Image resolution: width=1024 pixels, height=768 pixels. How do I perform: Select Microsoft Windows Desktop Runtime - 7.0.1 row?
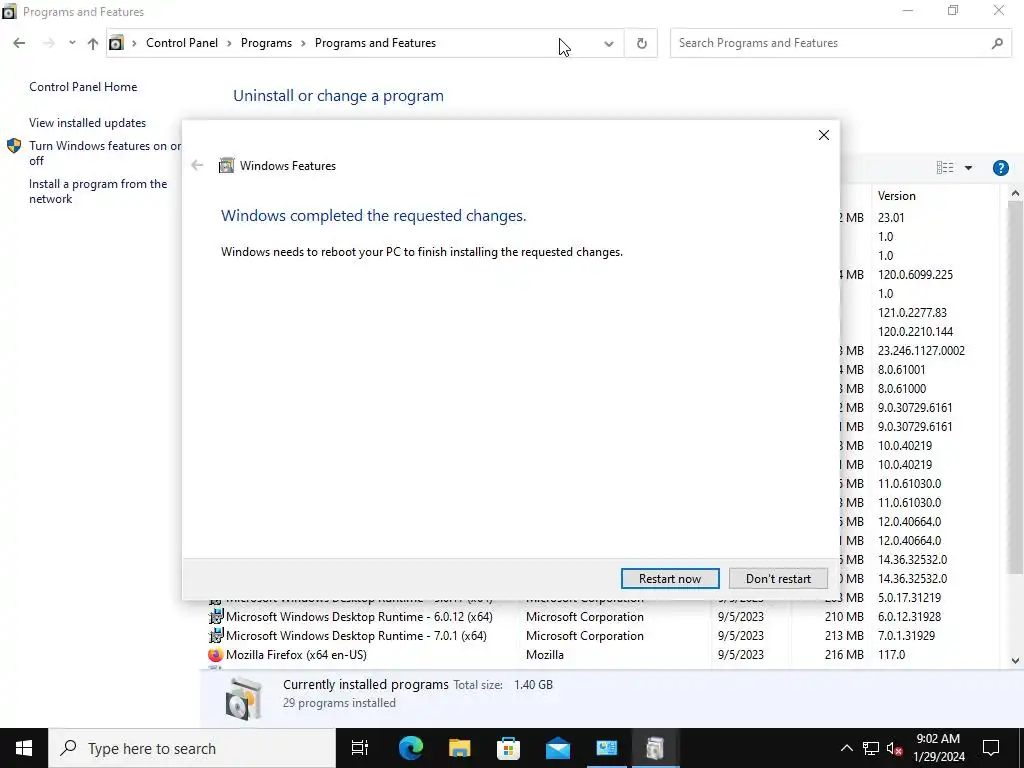pyautogui.click(x=601, y=635)
